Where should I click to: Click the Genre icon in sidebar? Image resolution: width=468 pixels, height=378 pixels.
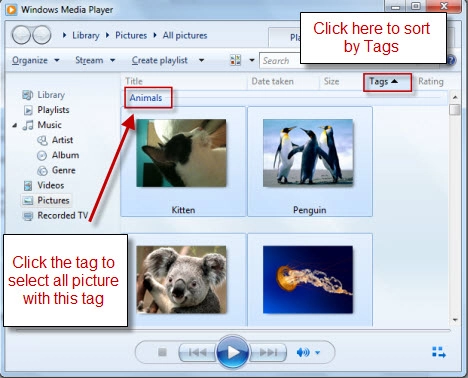pos(42,171)
